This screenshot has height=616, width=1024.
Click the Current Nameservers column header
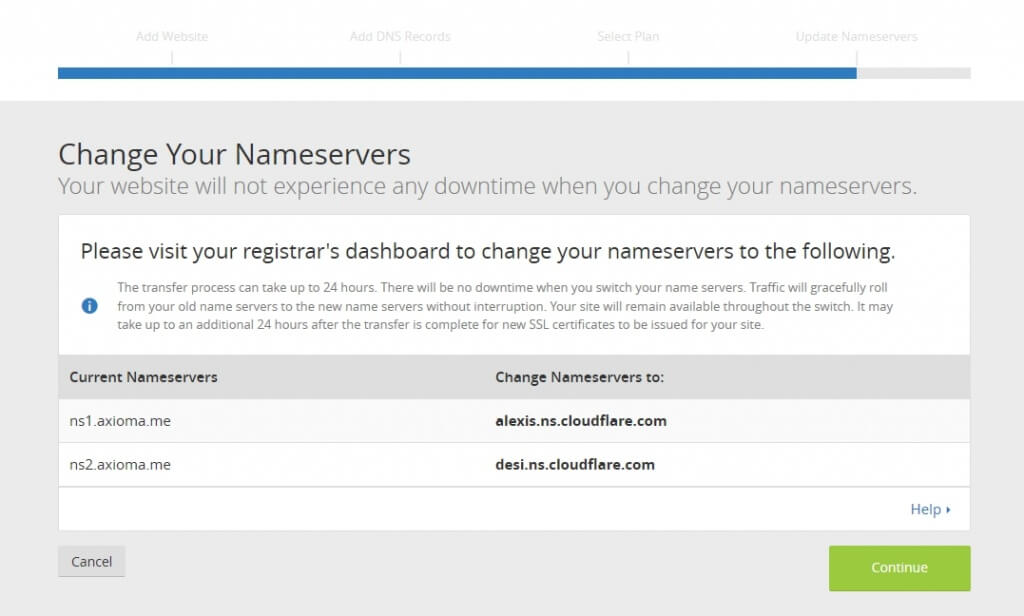[x=143, y=377]
